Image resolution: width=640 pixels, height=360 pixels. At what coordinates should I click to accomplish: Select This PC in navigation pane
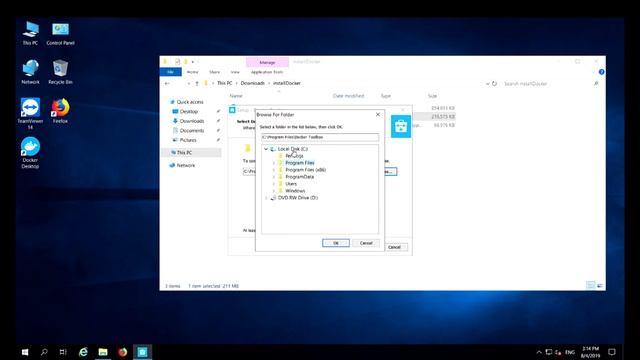click(x=184, y=153)
